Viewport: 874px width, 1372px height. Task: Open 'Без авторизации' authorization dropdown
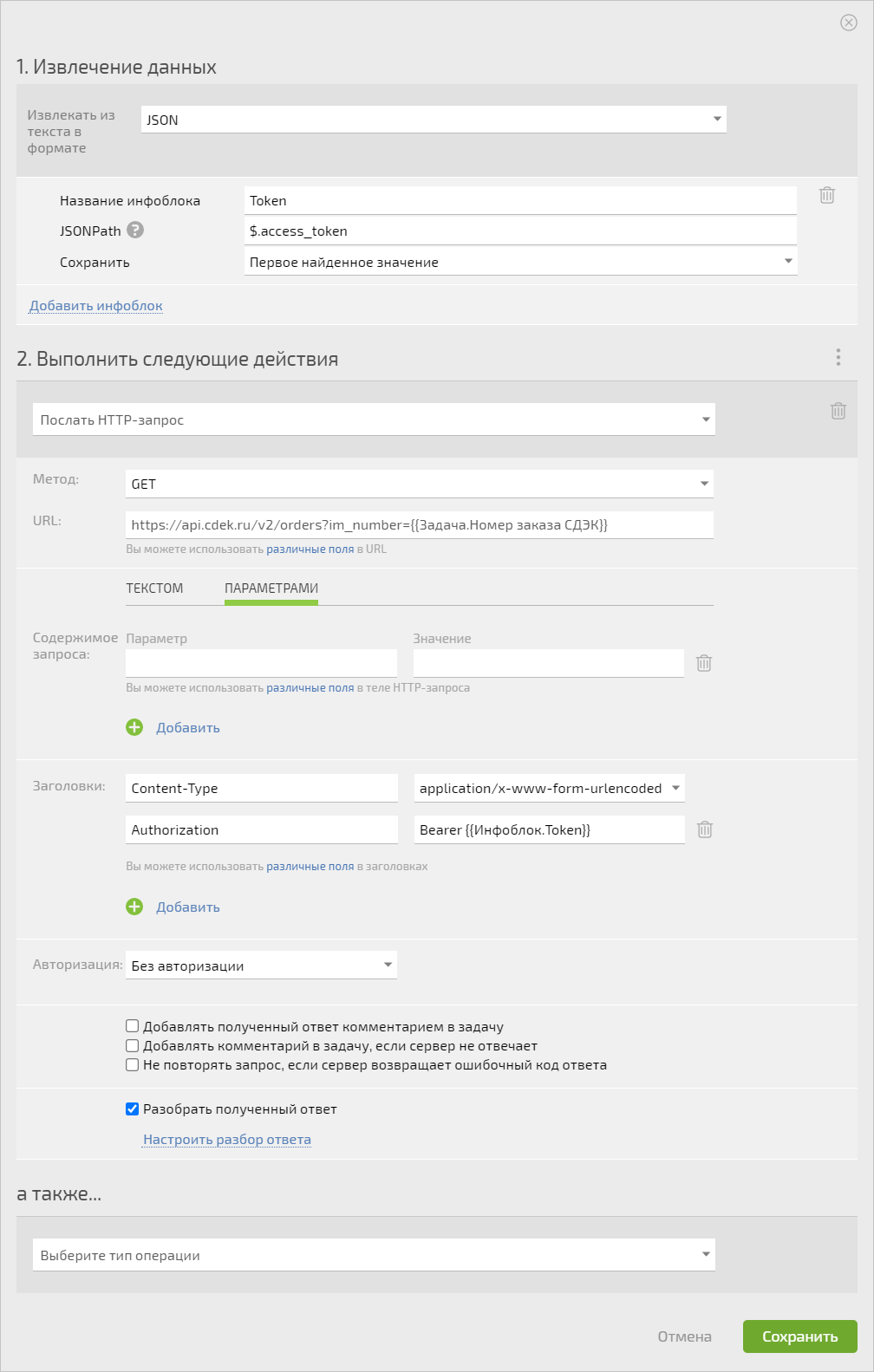[261, 966]
